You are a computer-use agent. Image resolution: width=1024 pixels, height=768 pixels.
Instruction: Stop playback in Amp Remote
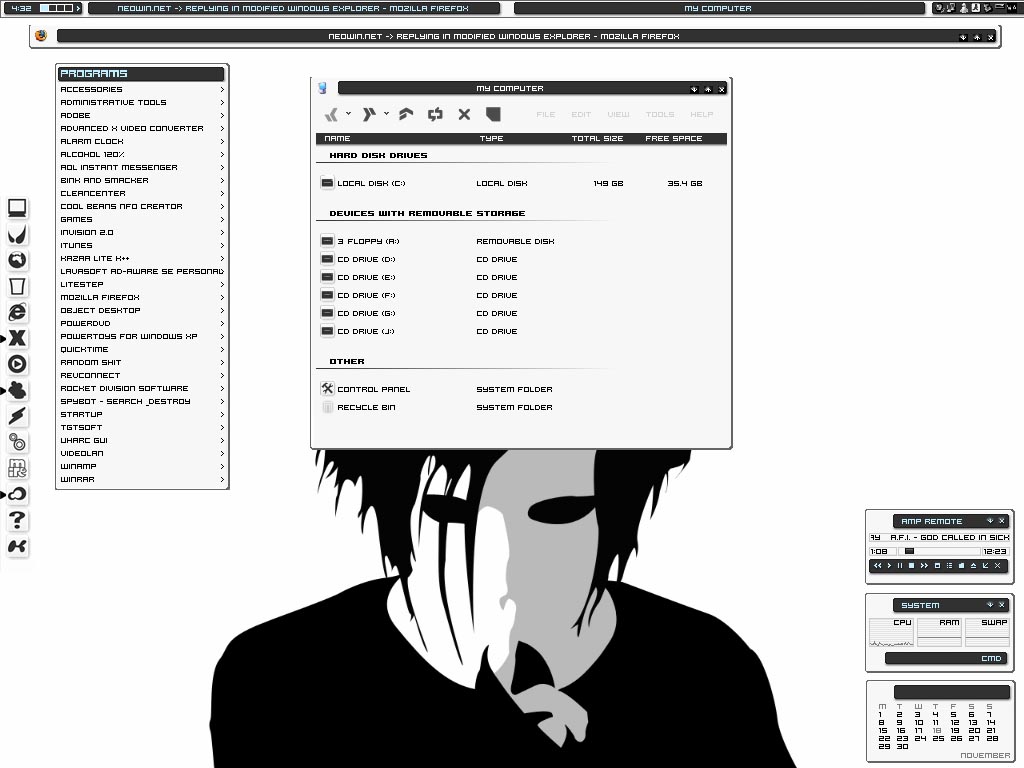click(x=912, y=566)
